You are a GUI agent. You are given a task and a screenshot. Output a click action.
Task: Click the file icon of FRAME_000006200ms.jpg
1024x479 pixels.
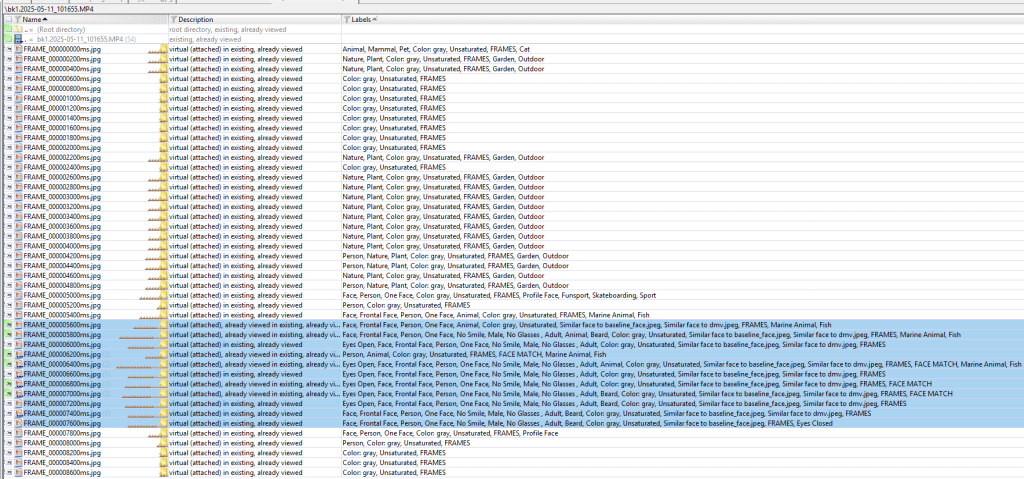[x=18, y=355]
